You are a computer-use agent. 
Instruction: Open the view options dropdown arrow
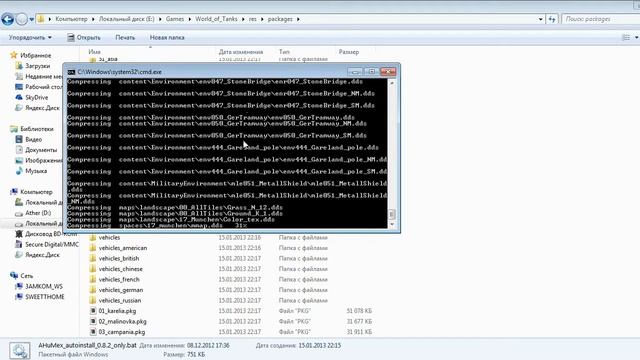click(636, 38)
